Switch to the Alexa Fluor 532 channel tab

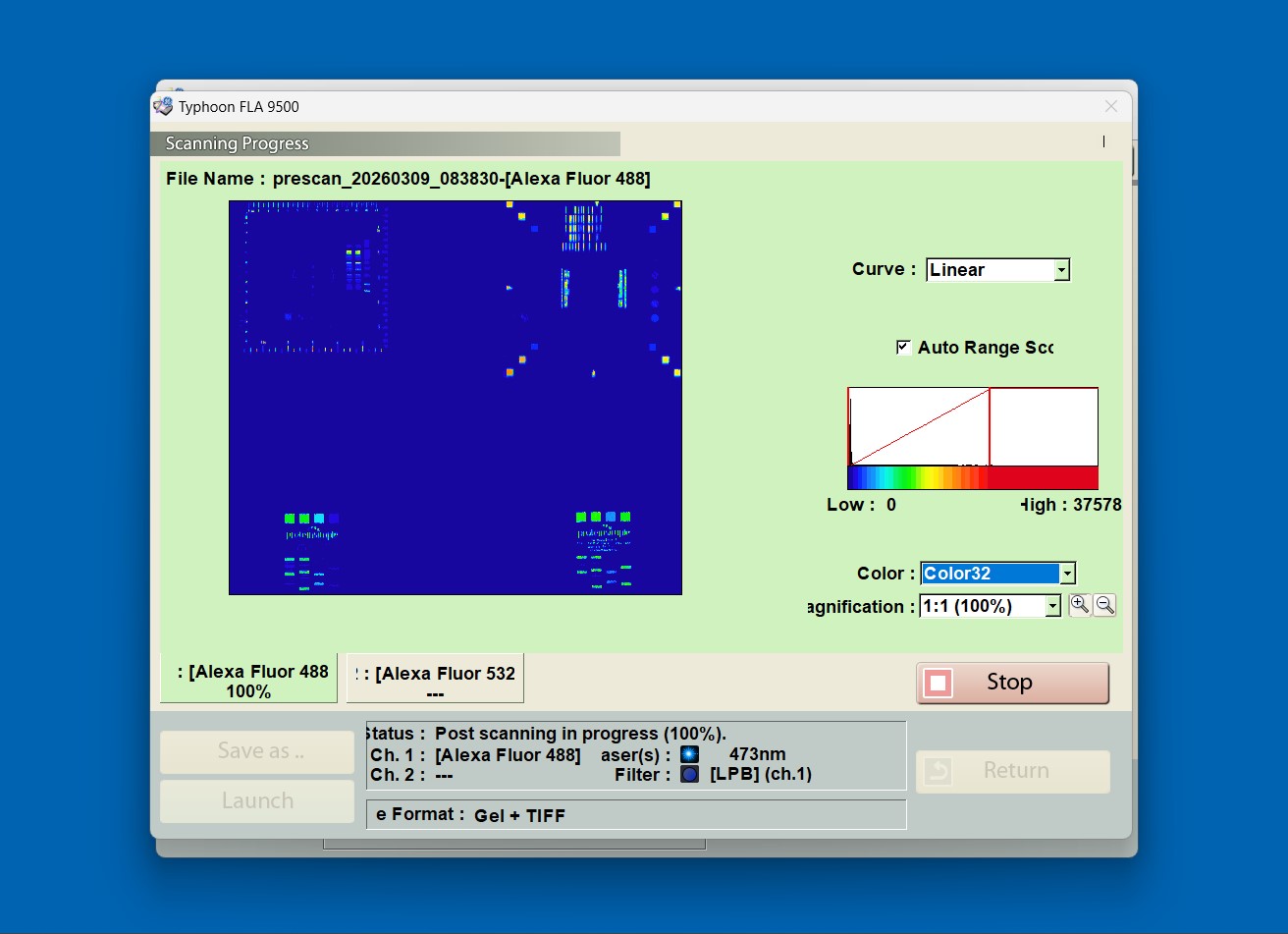[435, 681]
